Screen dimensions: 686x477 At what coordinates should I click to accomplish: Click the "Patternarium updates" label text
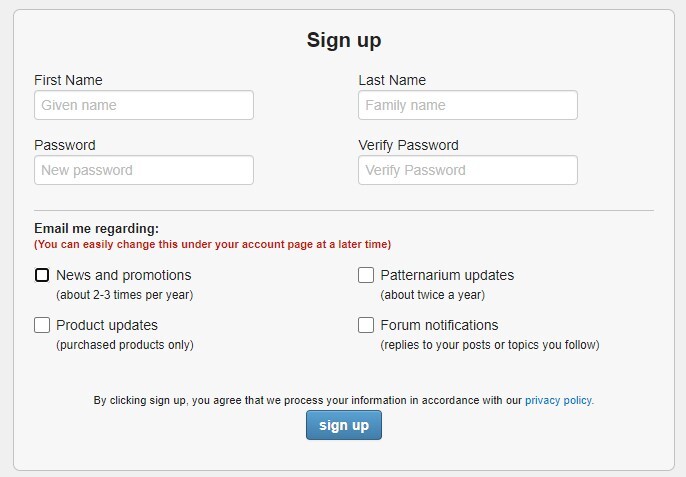click(x=447, y=275)
